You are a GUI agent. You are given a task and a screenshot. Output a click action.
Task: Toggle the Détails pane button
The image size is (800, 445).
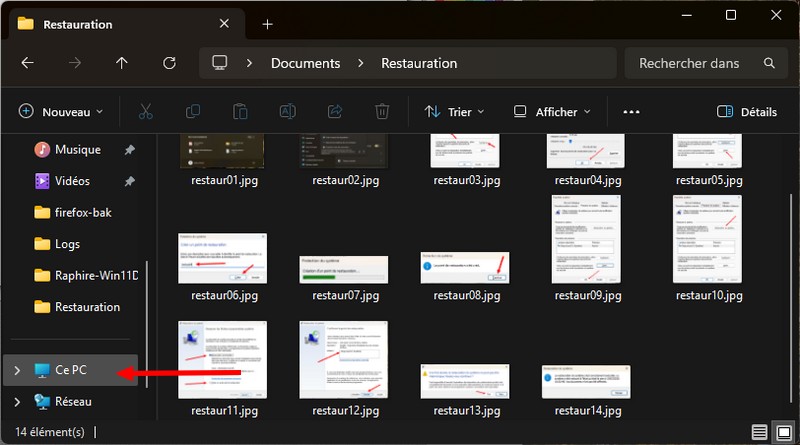747,112
